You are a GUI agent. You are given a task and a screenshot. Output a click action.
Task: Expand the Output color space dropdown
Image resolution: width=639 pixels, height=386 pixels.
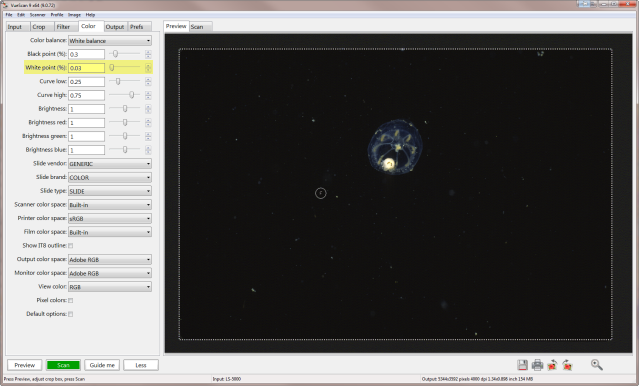click(110, 260)
